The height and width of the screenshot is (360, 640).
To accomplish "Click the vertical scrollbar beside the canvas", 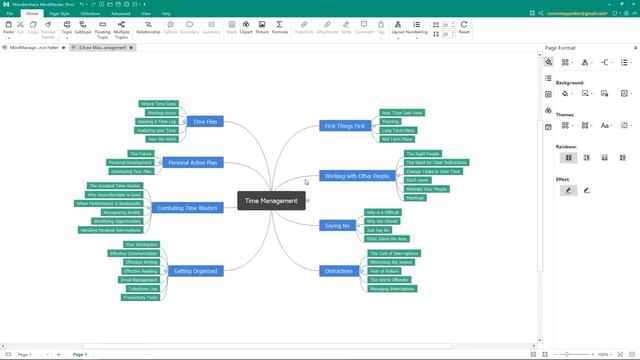I will (x=540, y=196).
